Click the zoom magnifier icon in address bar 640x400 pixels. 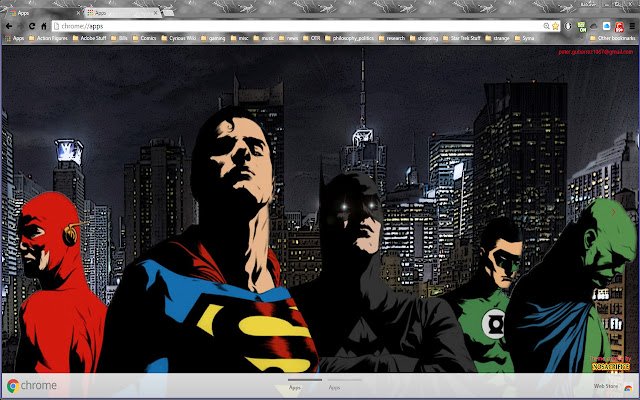[547, 26]
